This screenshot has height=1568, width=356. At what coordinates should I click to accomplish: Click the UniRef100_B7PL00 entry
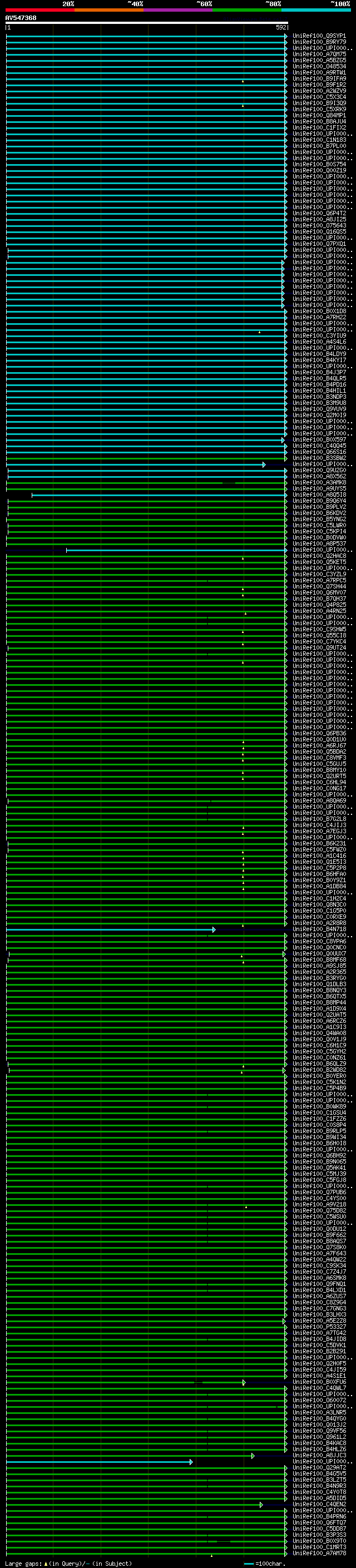(319, 146)
